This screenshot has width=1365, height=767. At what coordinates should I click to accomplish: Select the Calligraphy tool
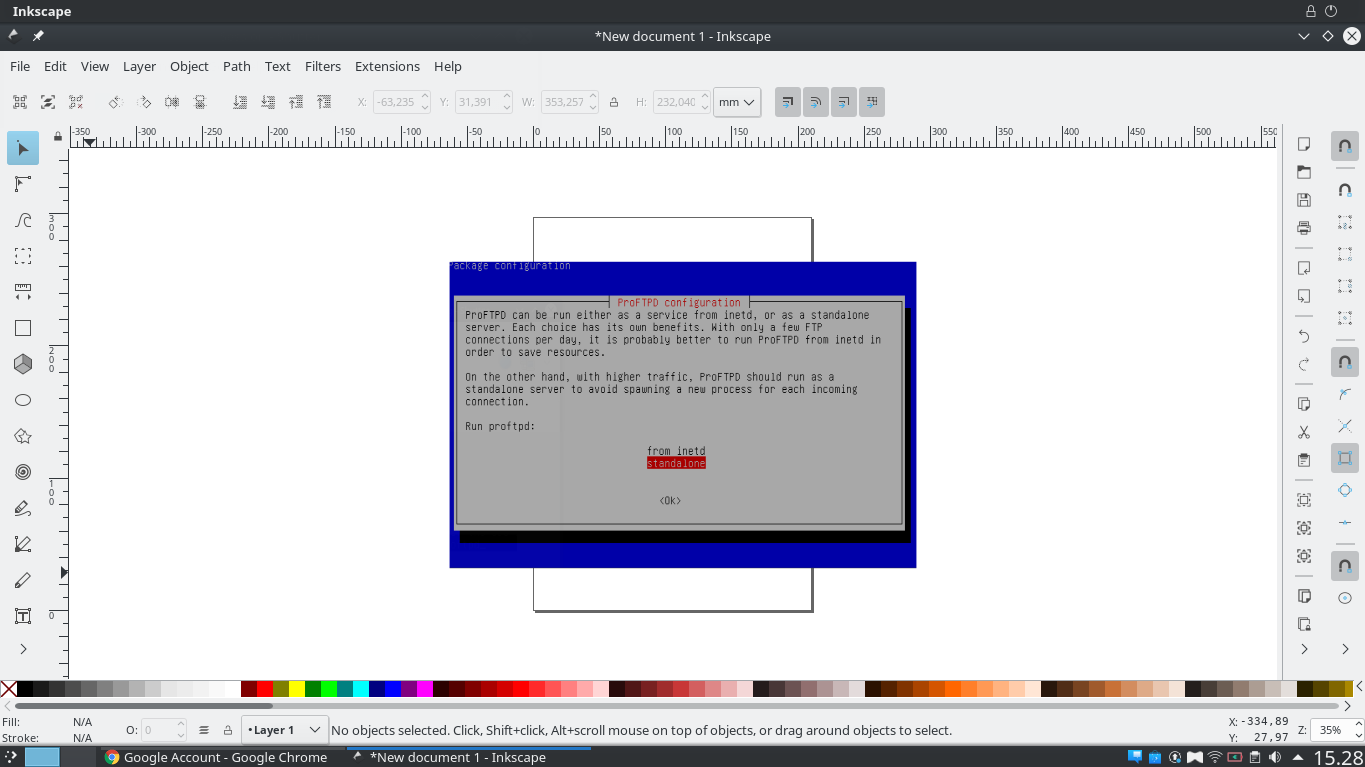(x=23, y=580)
